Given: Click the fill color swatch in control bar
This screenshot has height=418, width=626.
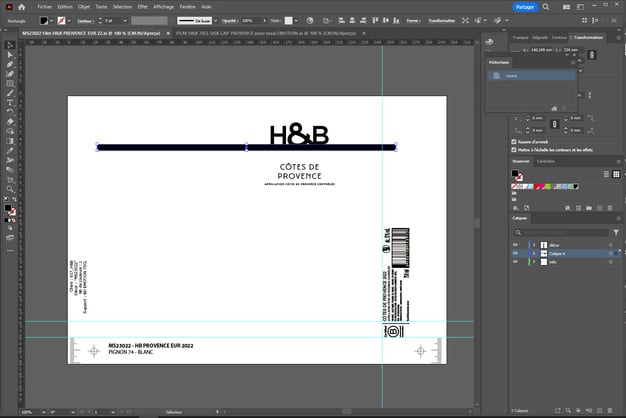Looking at the screenshot, I should pos(44,21).
